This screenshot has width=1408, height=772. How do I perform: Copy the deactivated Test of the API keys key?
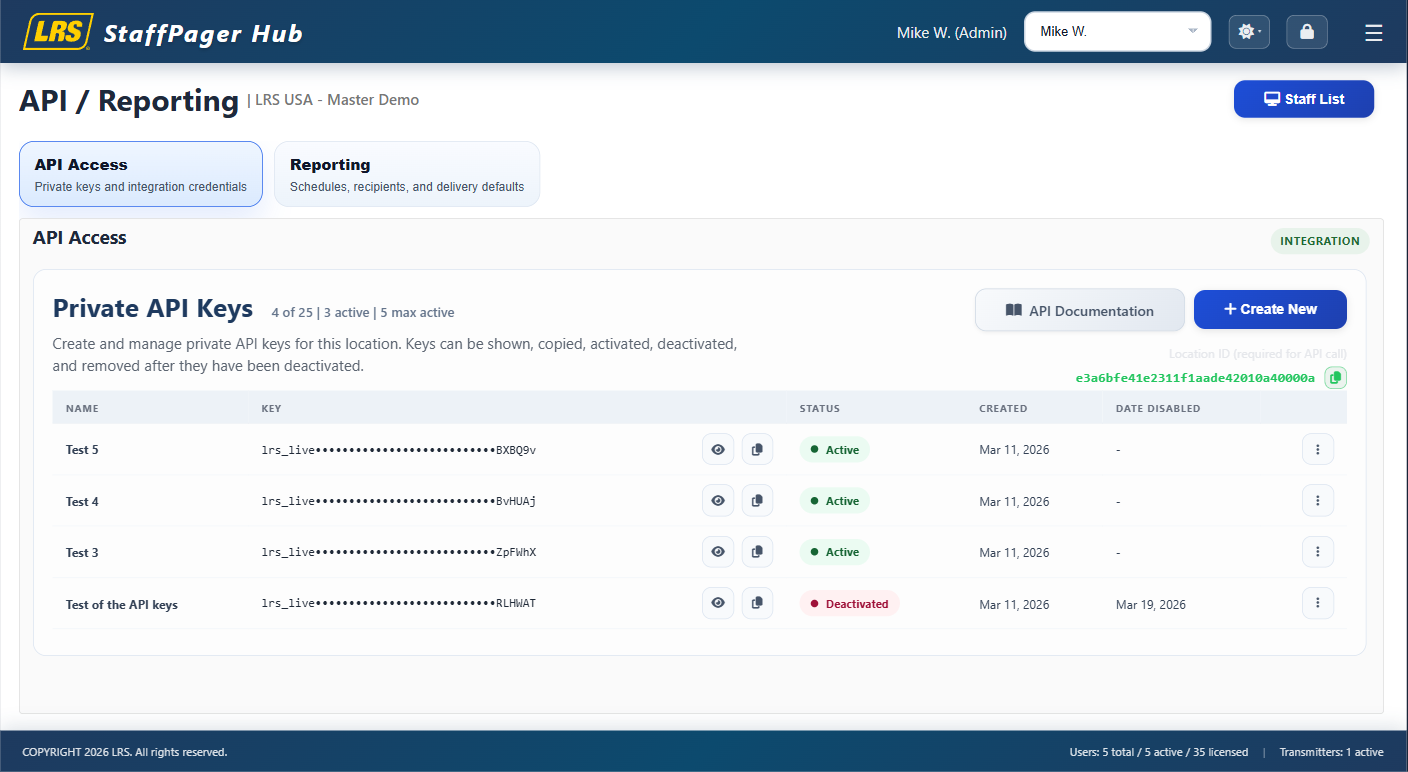click(x=757, y=602)
